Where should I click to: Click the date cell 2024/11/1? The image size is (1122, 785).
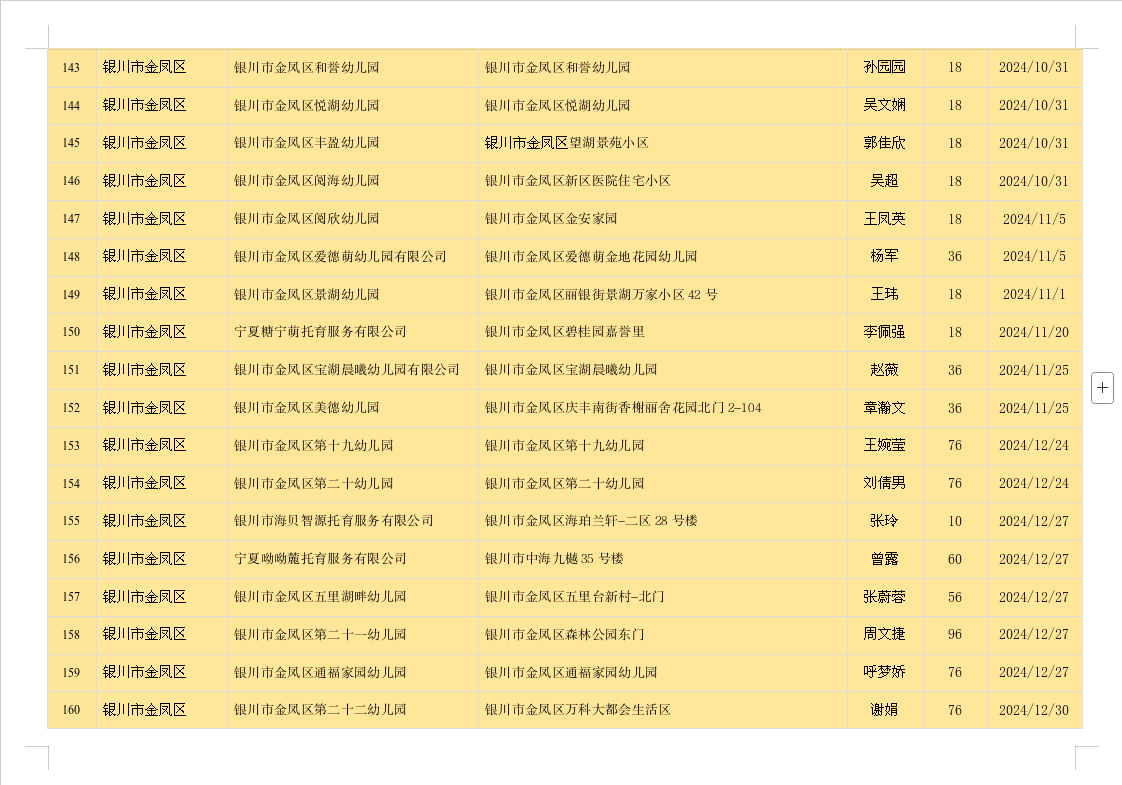[1033, 294]
